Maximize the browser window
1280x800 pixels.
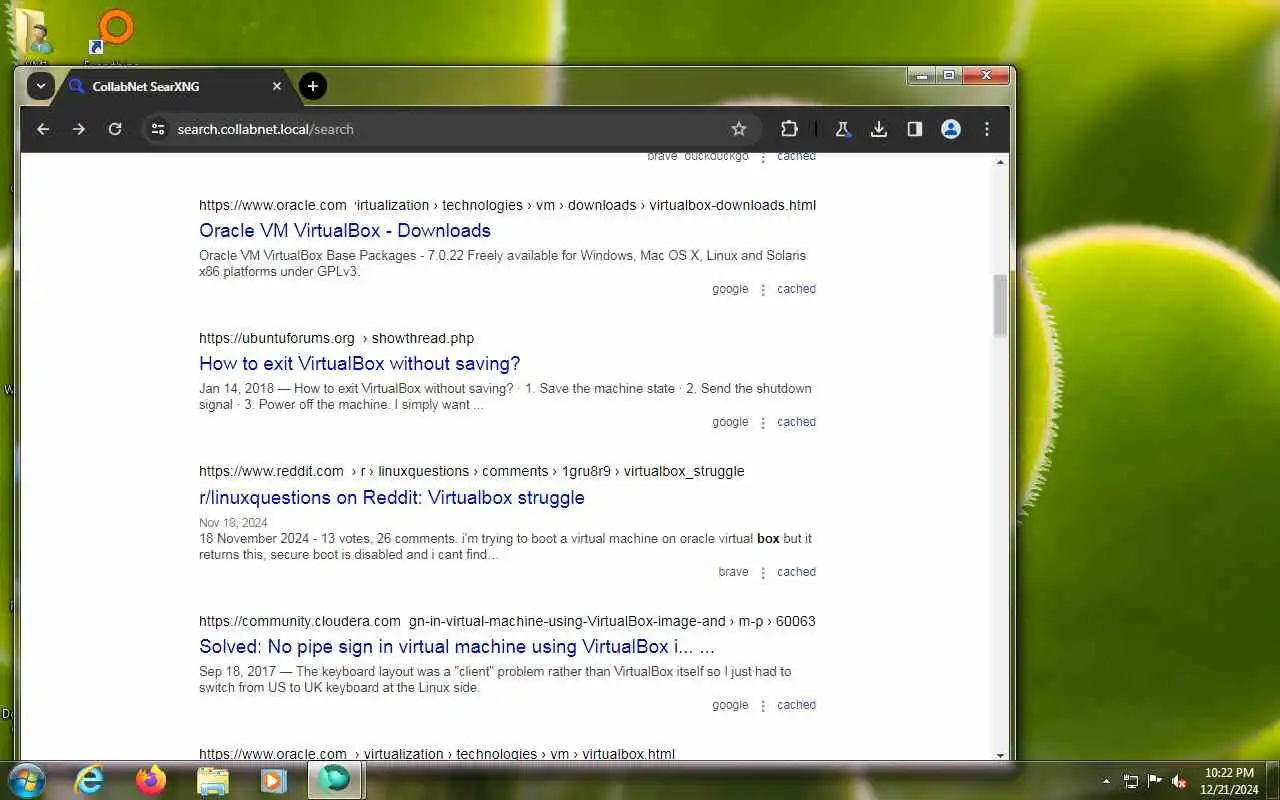coord(949,75)
